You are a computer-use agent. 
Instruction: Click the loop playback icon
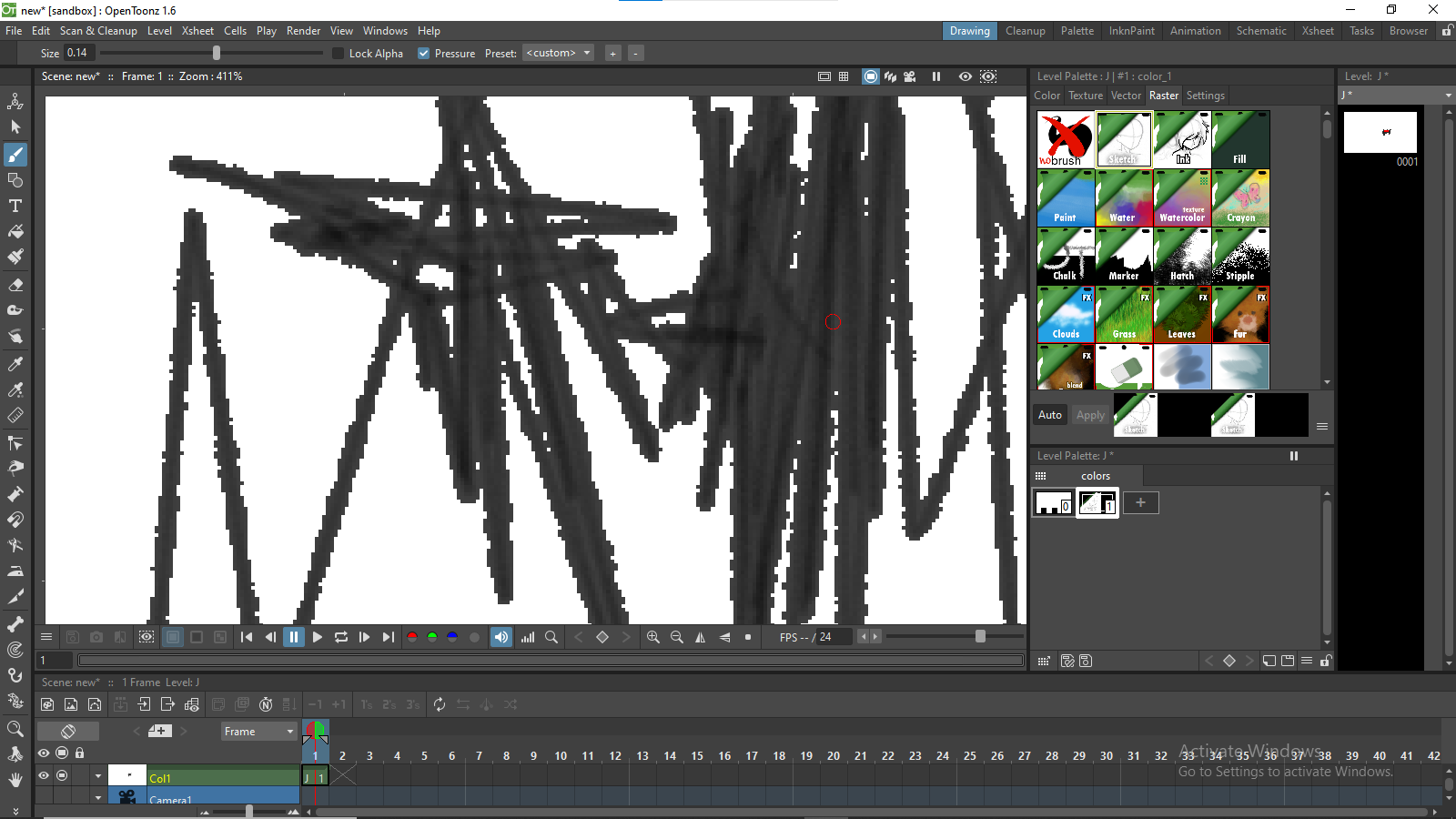(341, 637)
